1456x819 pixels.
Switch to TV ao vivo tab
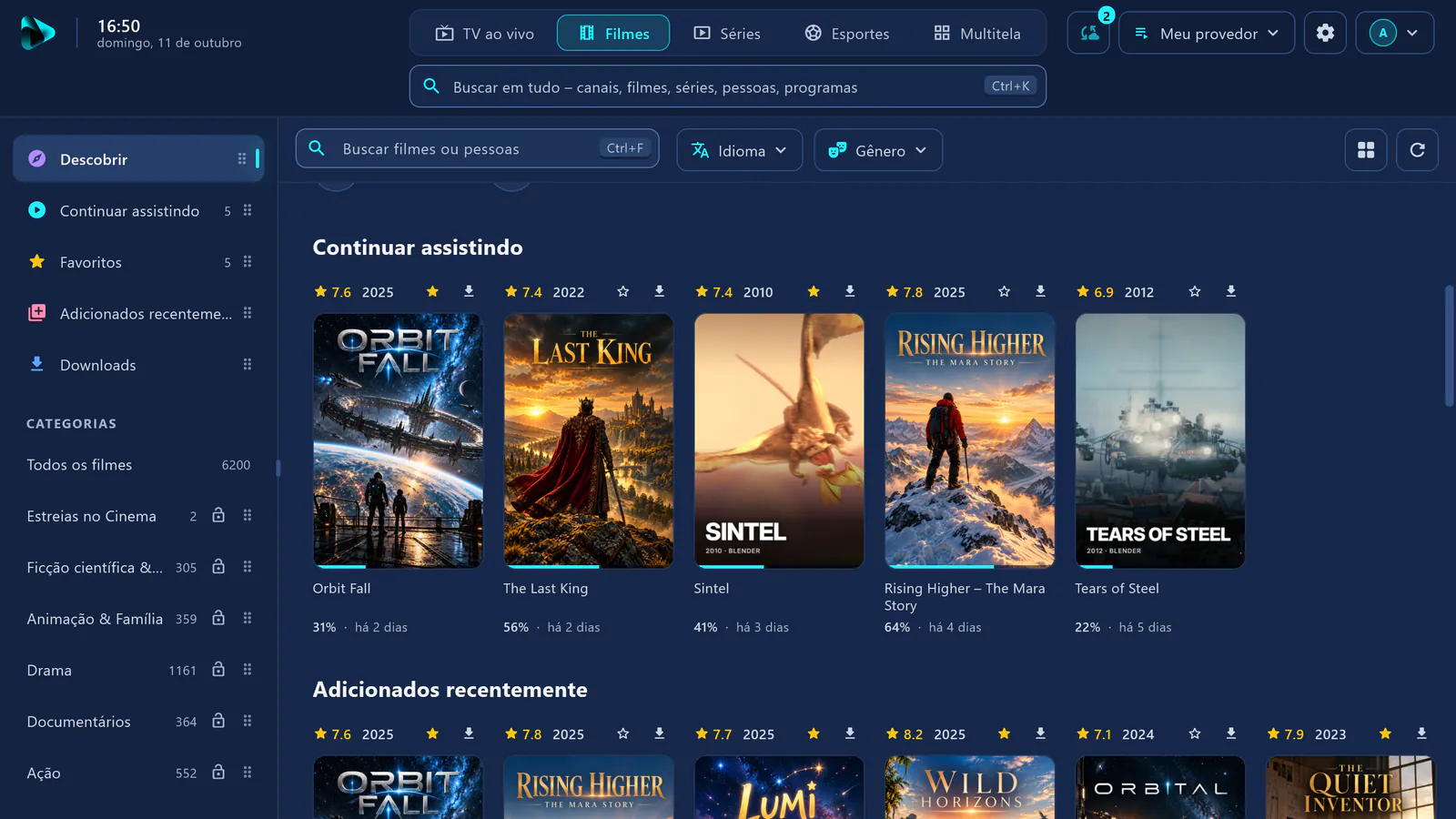pyautogui.click(x=484, y=33)
